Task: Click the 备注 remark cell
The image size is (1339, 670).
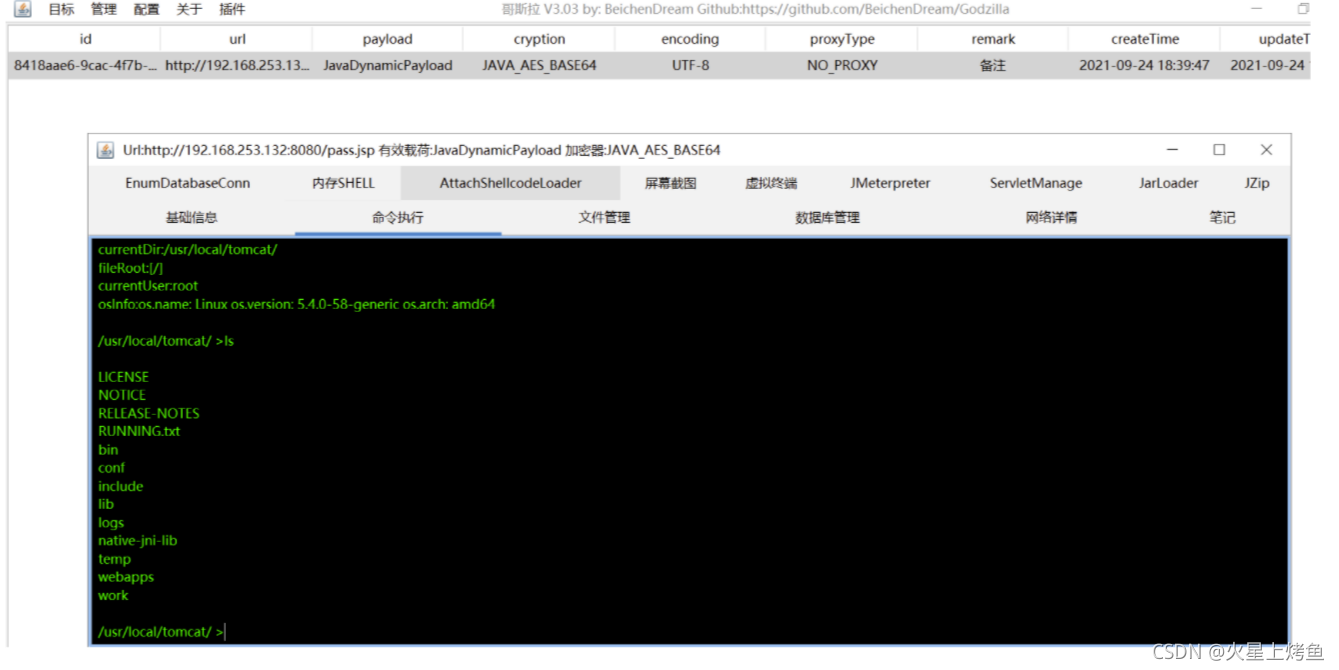Action: click(x=993, y=65)
